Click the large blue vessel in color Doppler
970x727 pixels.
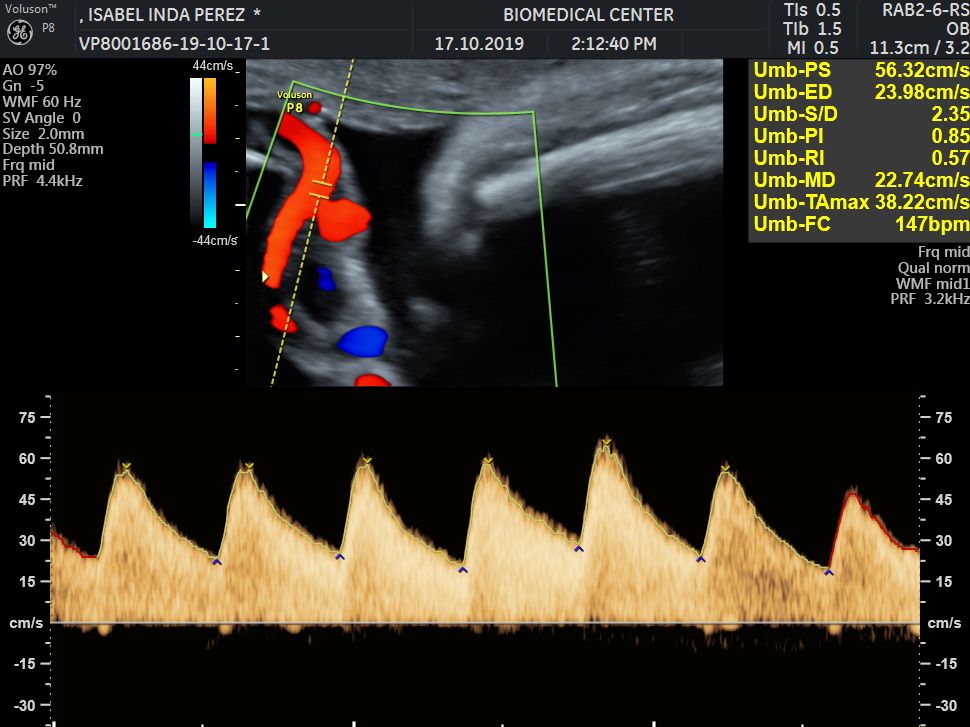[363, 342]
